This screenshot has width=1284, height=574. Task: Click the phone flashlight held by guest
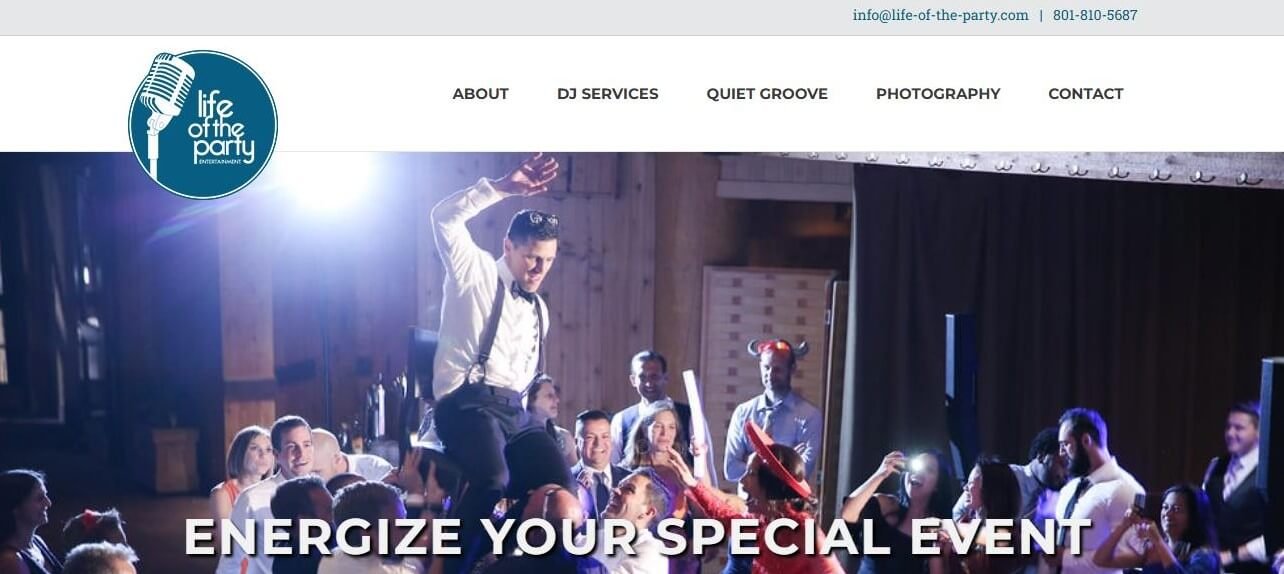coord(915,463)
